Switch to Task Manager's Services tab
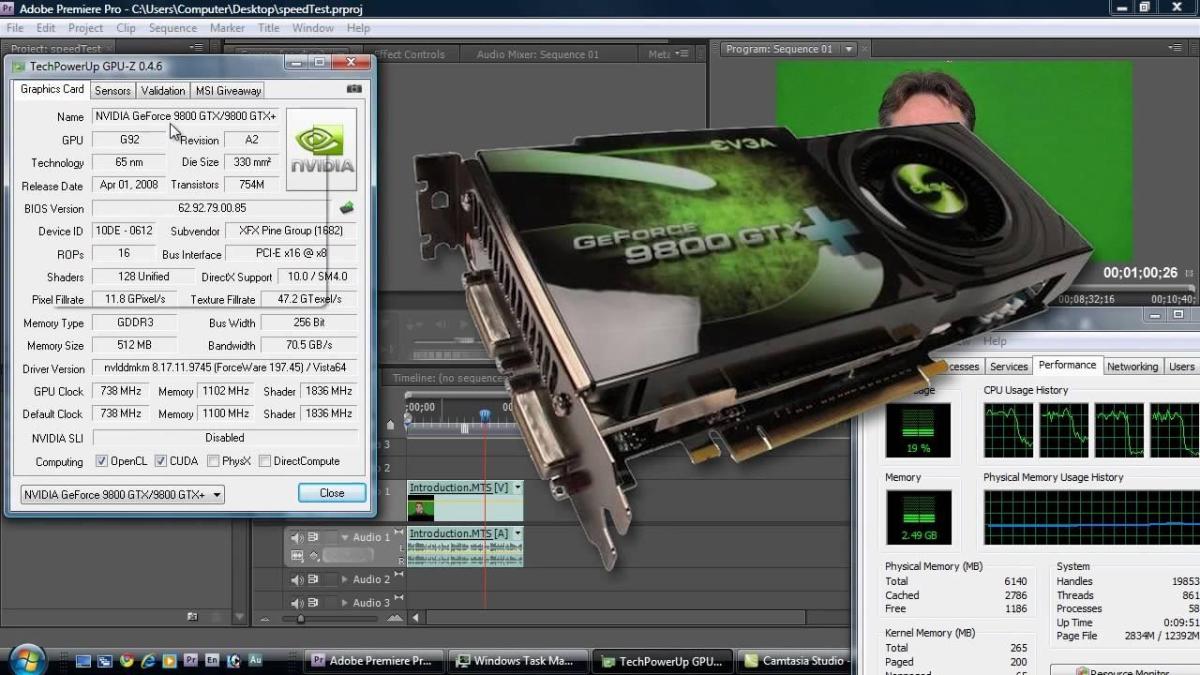 (x=1009, y=367)
